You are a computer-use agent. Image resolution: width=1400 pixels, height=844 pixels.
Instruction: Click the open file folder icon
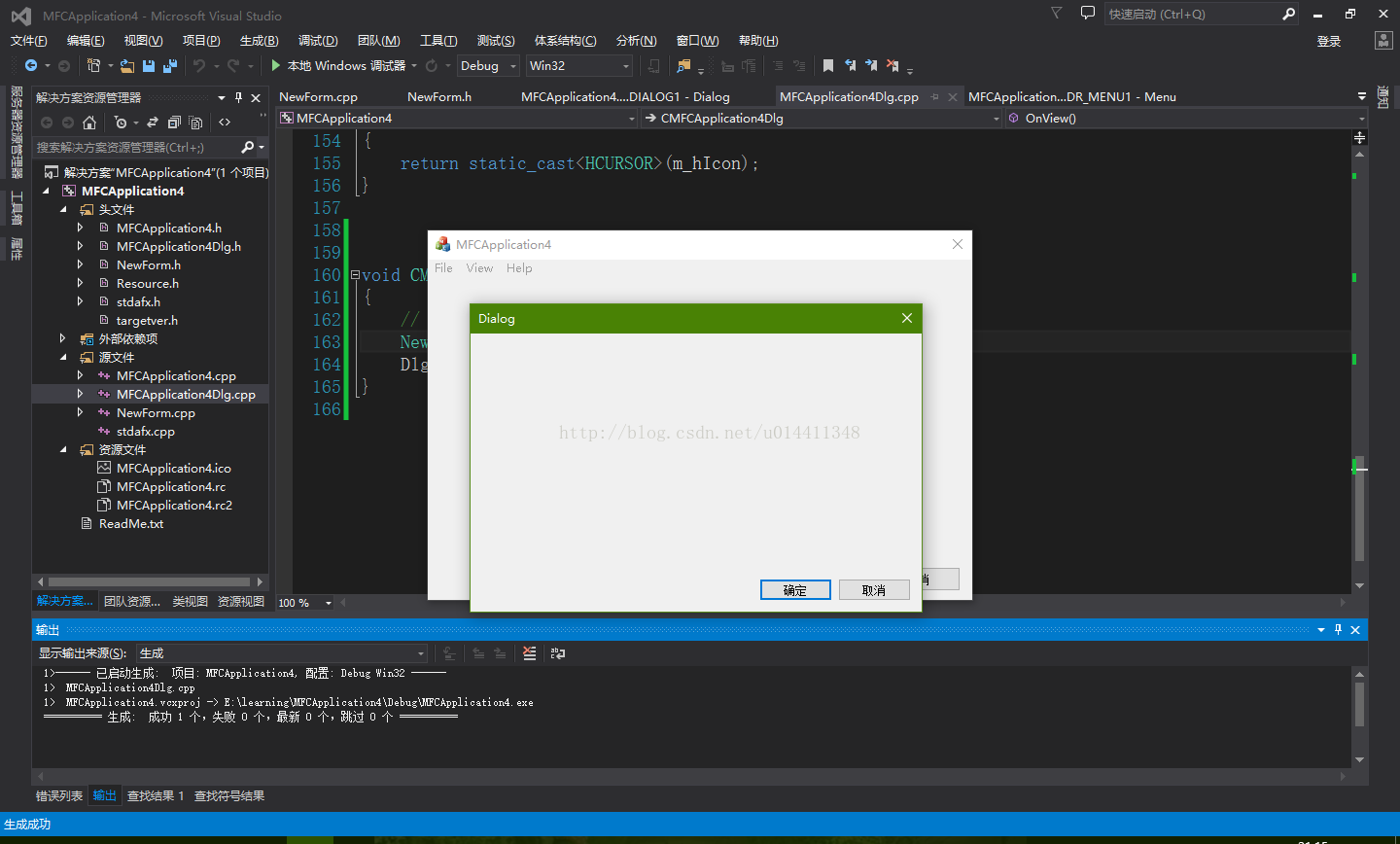[x=127, y=66]
